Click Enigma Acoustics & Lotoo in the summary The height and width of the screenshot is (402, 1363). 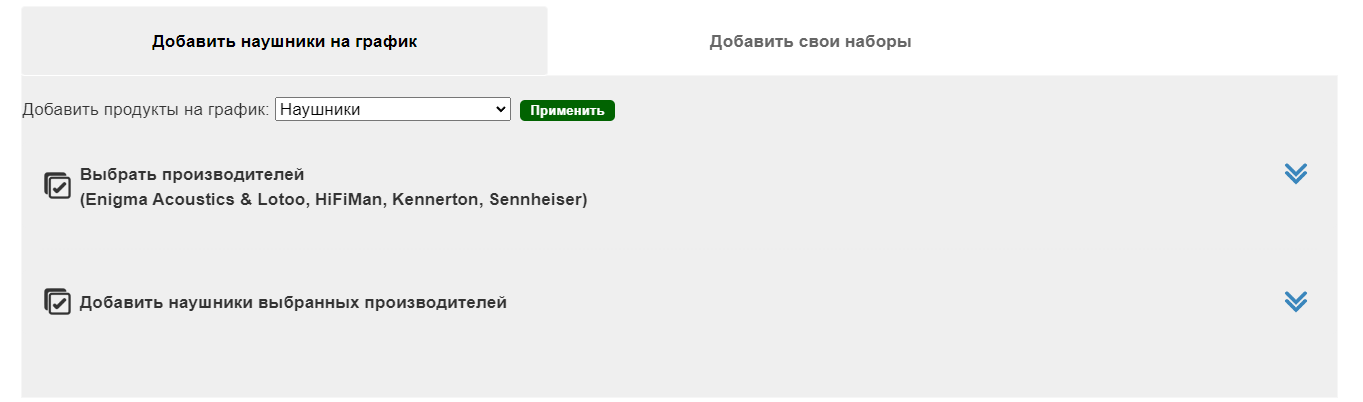(195, 200)
